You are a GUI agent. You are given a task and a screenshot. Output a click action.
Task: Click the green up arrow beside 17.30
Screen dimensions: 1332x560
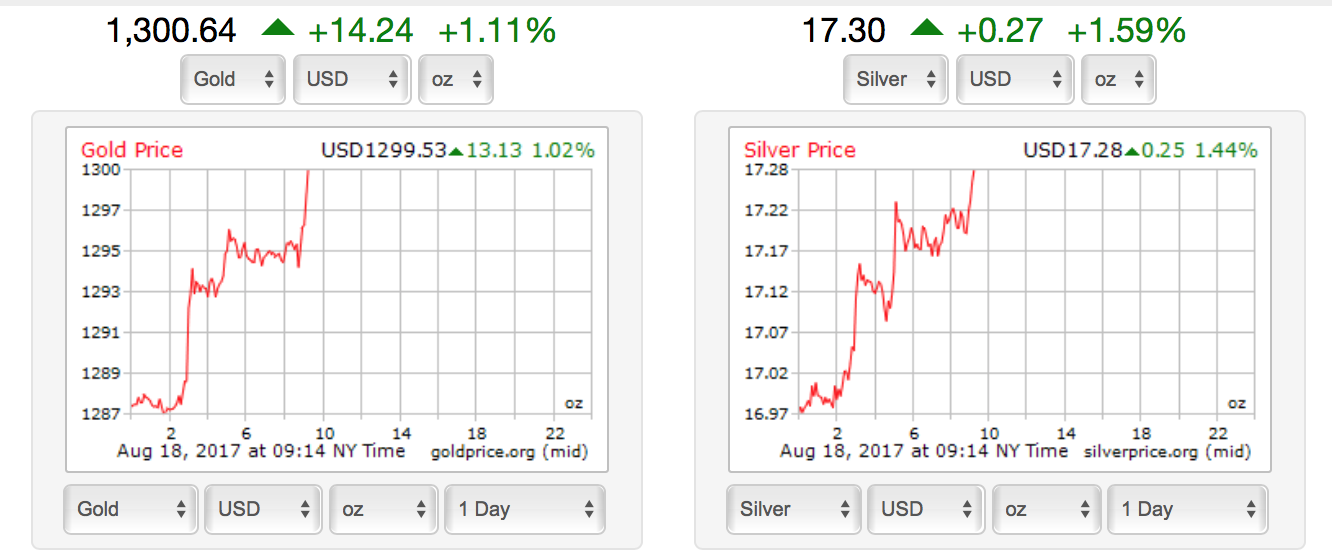click(x=928, y=30)
